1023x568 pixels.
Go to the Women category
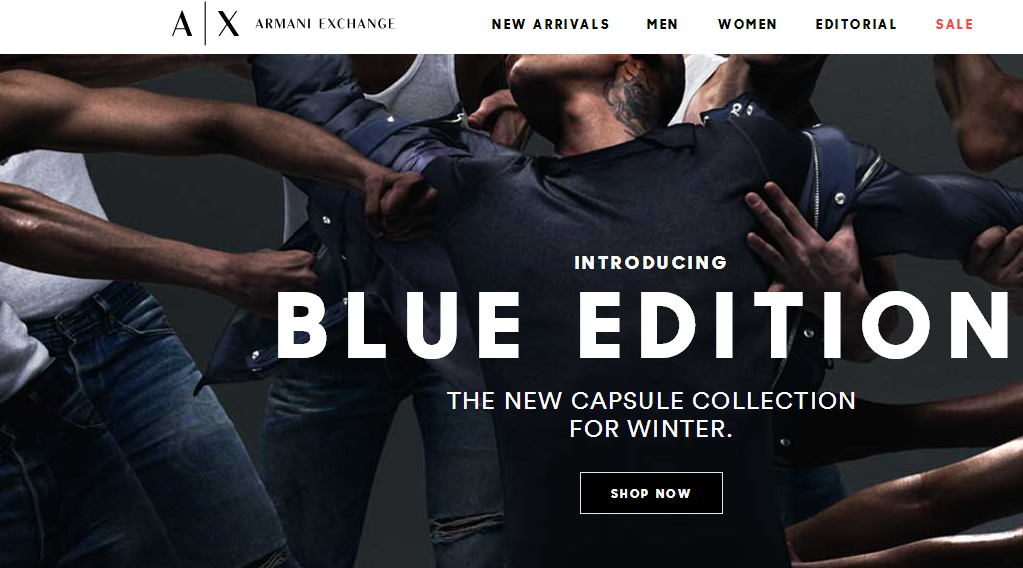(747, 24)
